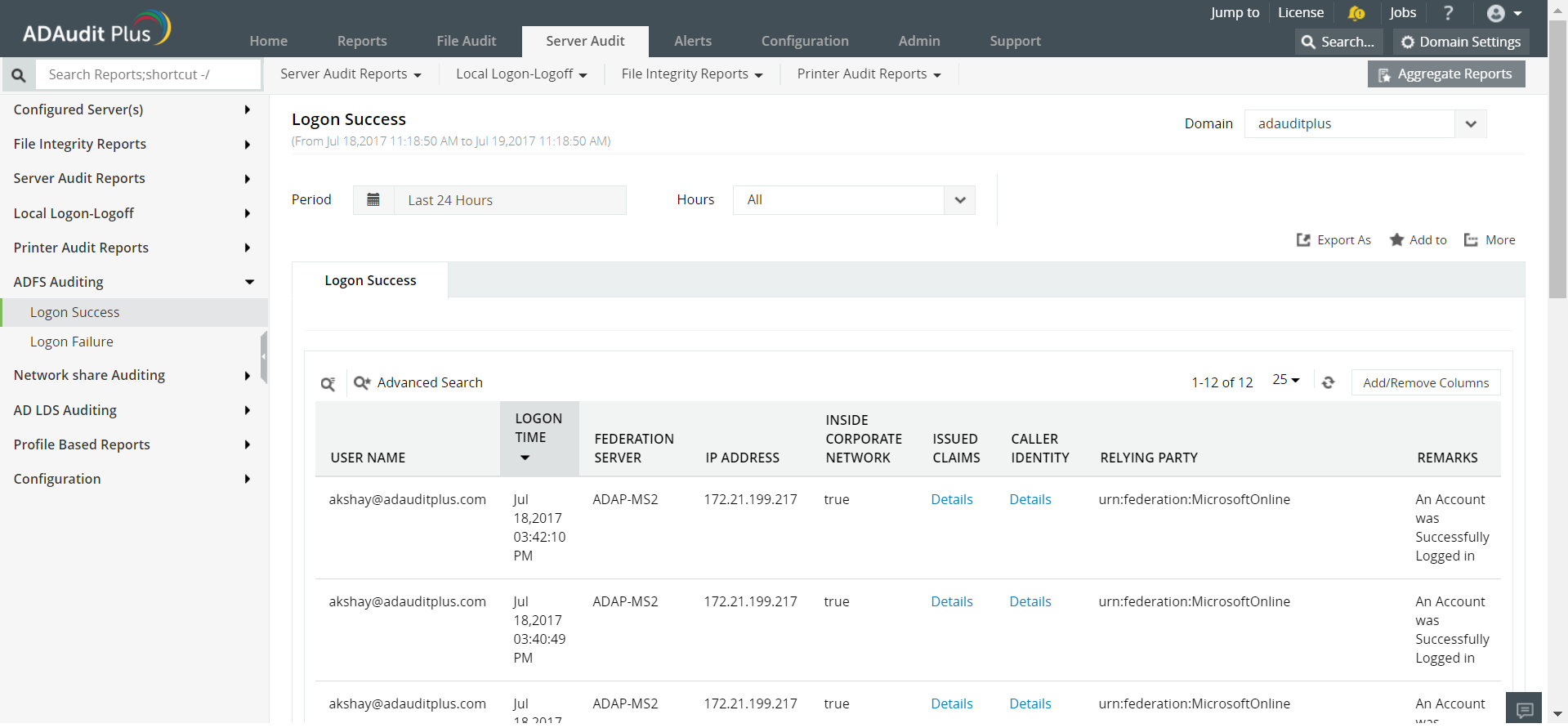Click the Search Reports input field
This screenshot has height=728, width=1568.
149,75
